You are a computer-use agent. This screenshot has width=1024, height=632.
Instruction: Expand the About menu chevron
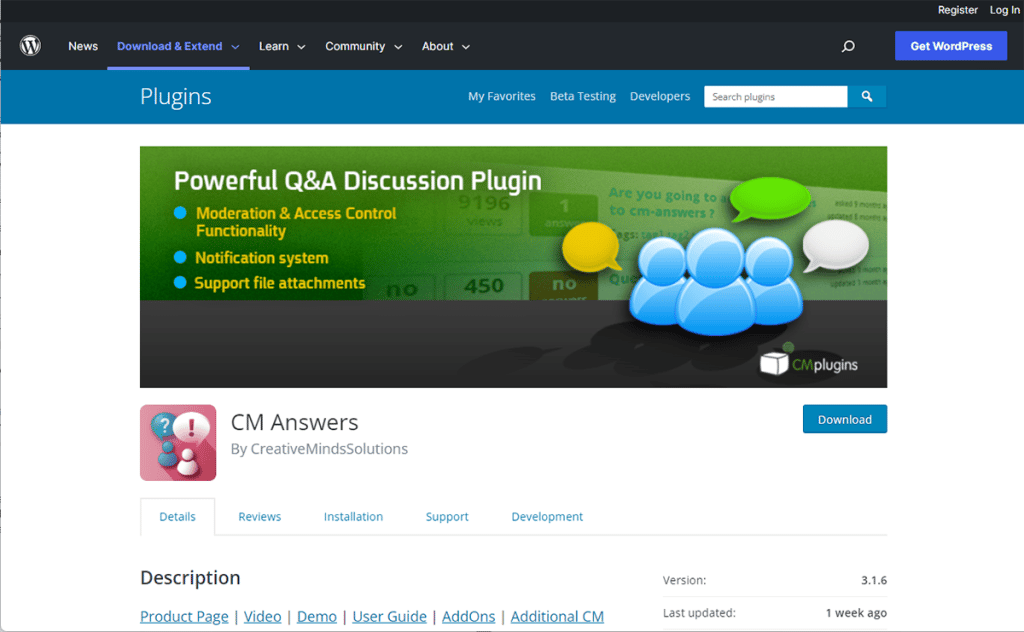tap(466, 47)
